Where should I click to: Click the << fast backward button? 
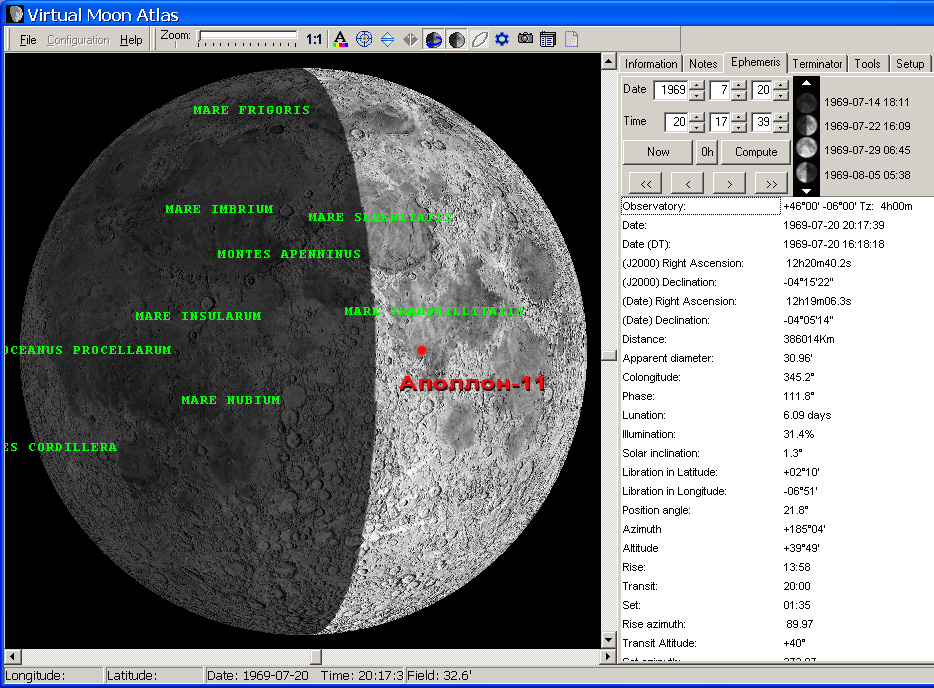tap(646, 183)
